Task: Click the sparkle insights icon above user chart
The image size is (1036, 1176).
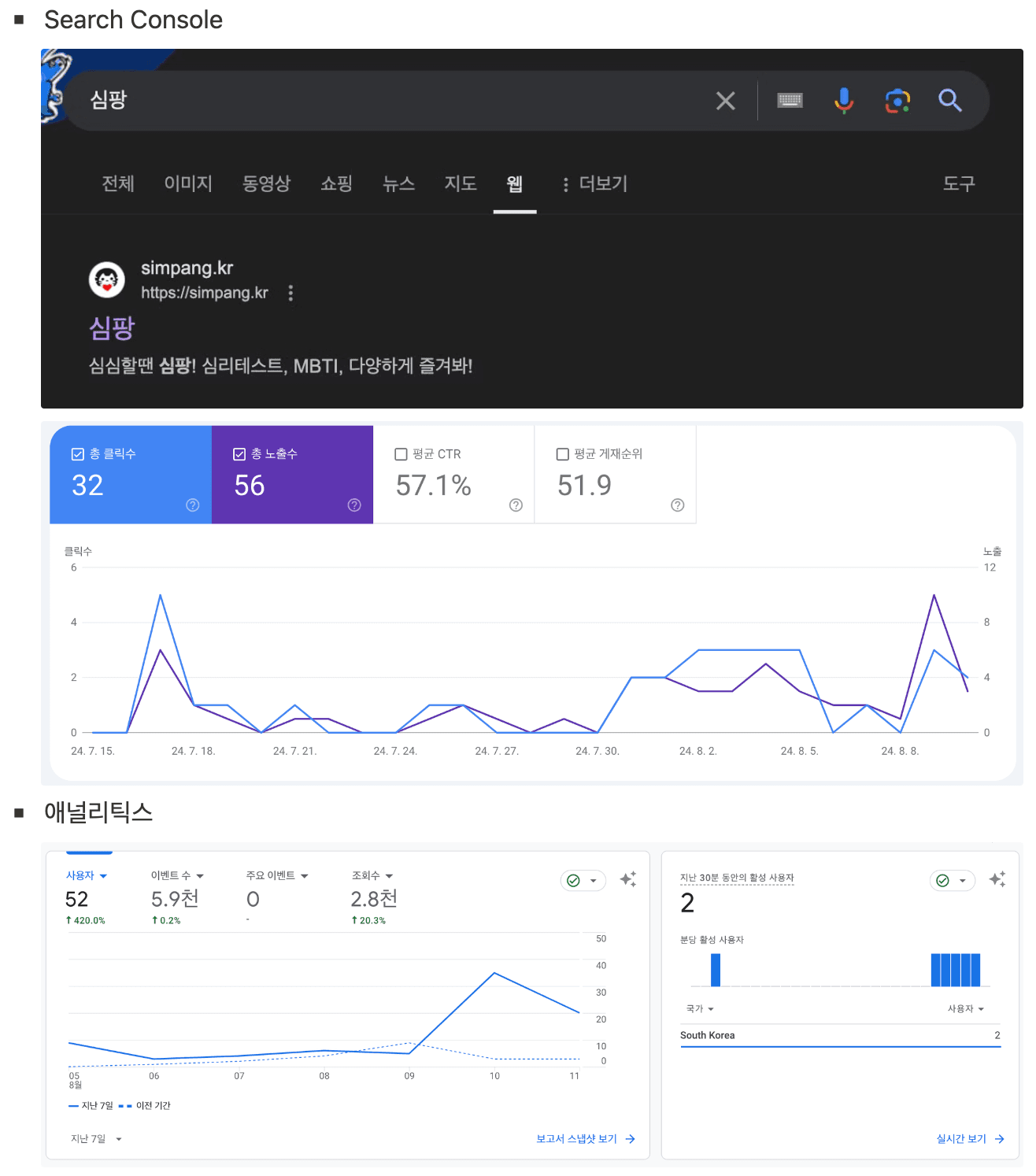Action: [x=627, y=879]
